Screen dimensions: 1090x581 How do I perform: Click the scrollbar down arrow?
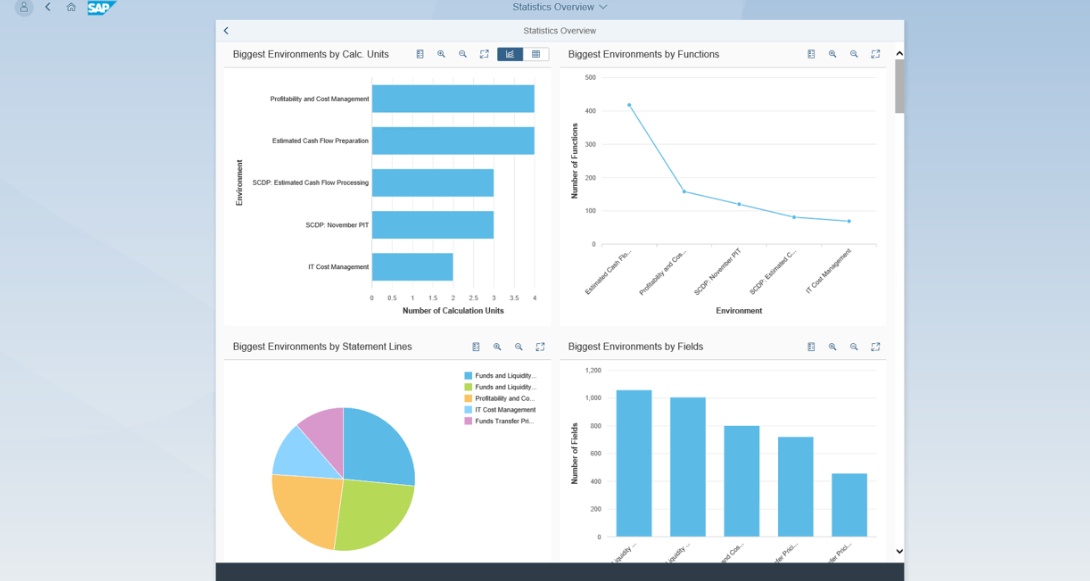(x=899, y=551)
